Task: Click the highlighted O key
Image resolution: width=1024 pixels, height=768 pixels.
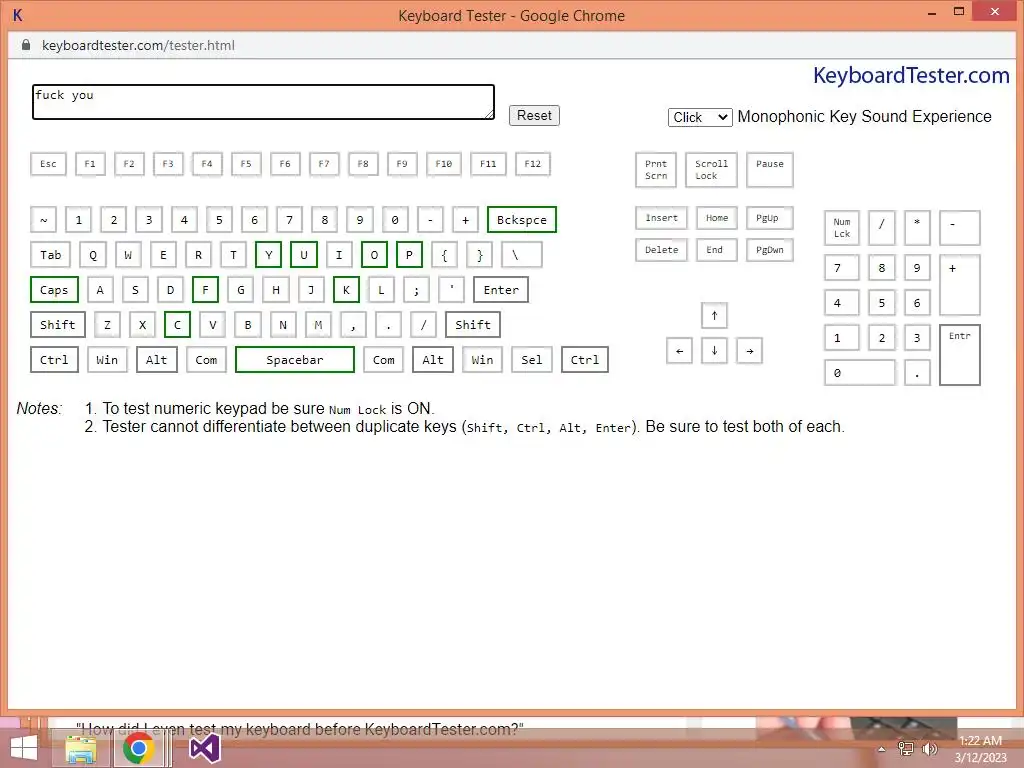Action: point(374,255)
